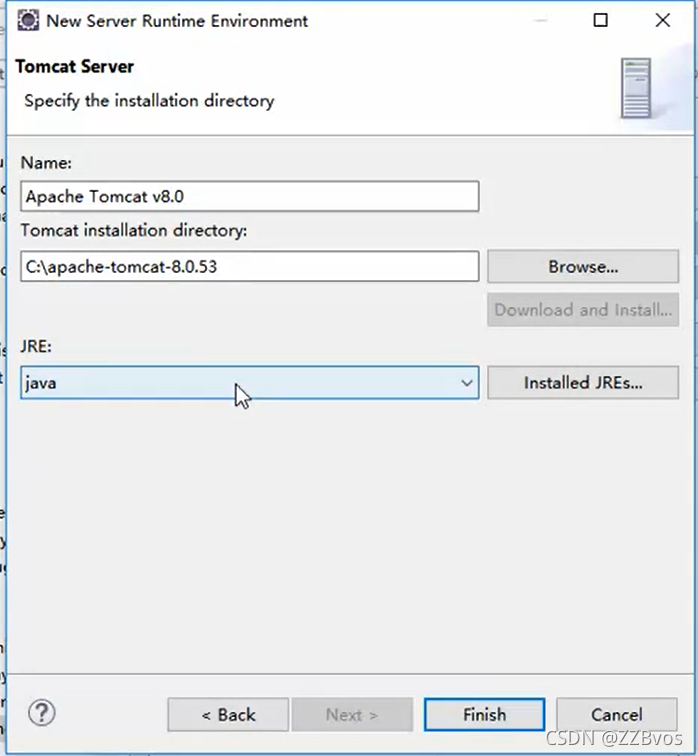Click 'Specify the installation directory' text
698x756 pixels.
(149, 101)
